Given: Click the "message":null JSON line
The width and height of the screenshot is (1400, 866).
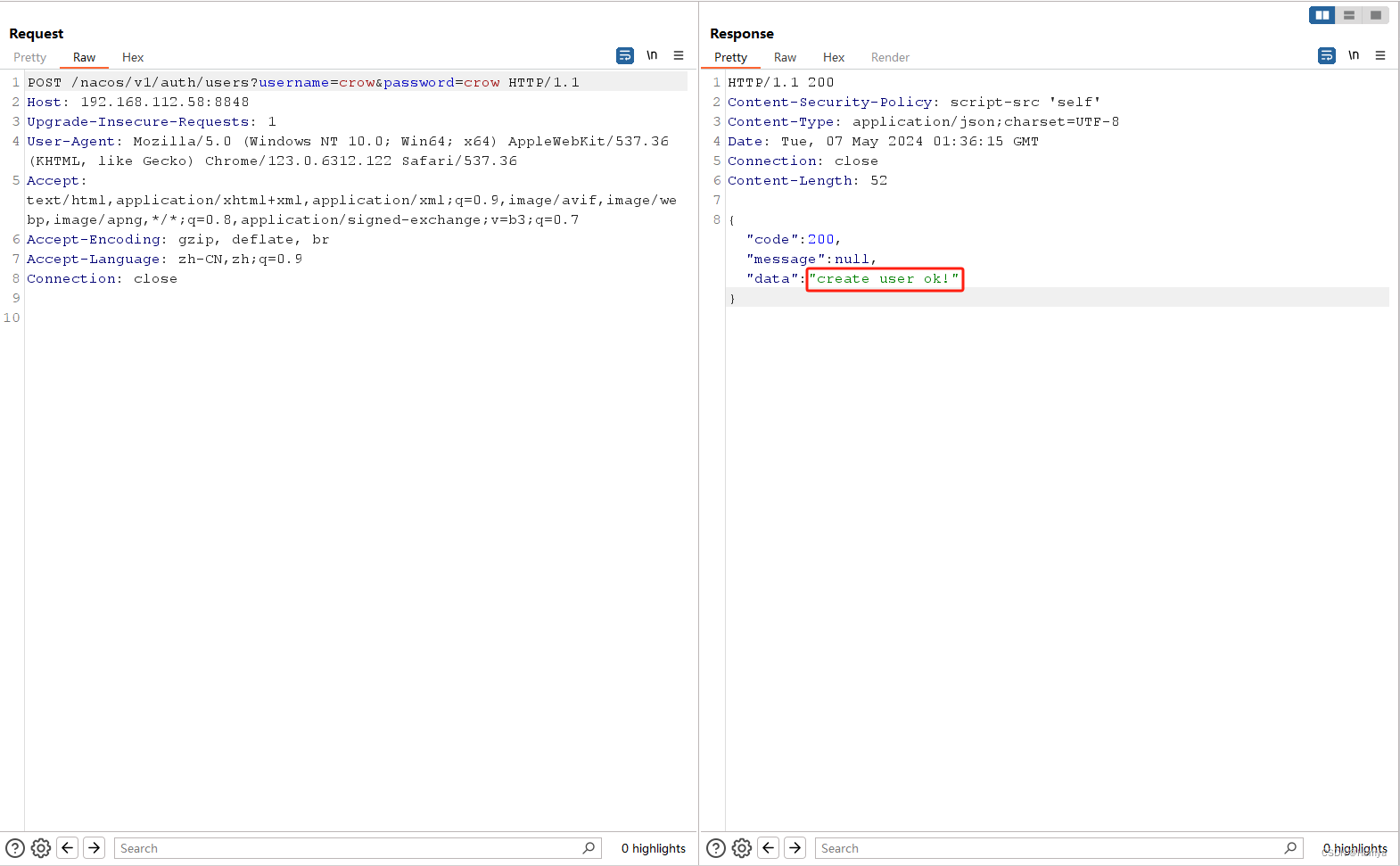Looking at the screenshot, I should coord(811,259).
